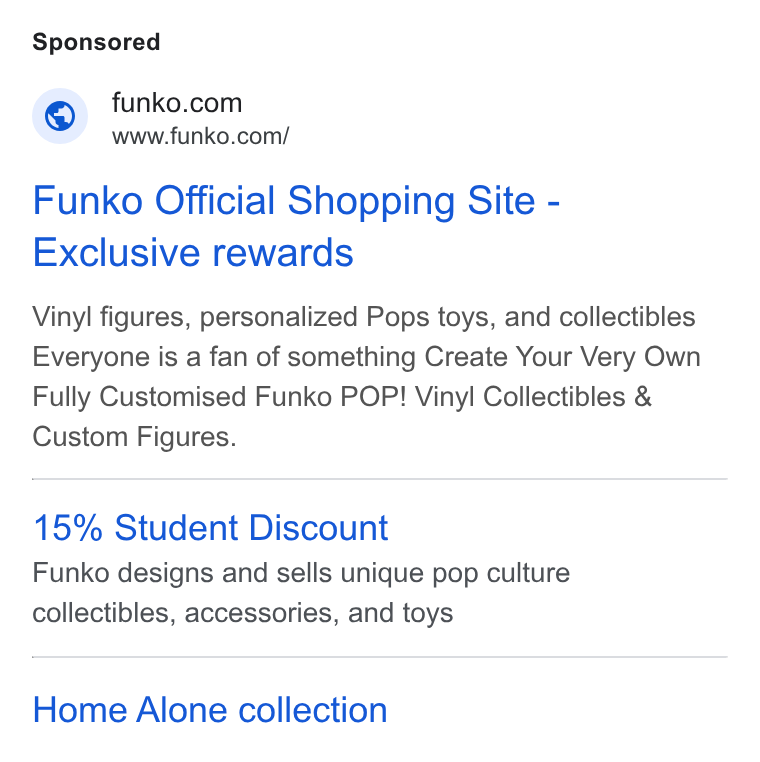Click the 15% text in the Student Discount link

(x=68, y=528)
